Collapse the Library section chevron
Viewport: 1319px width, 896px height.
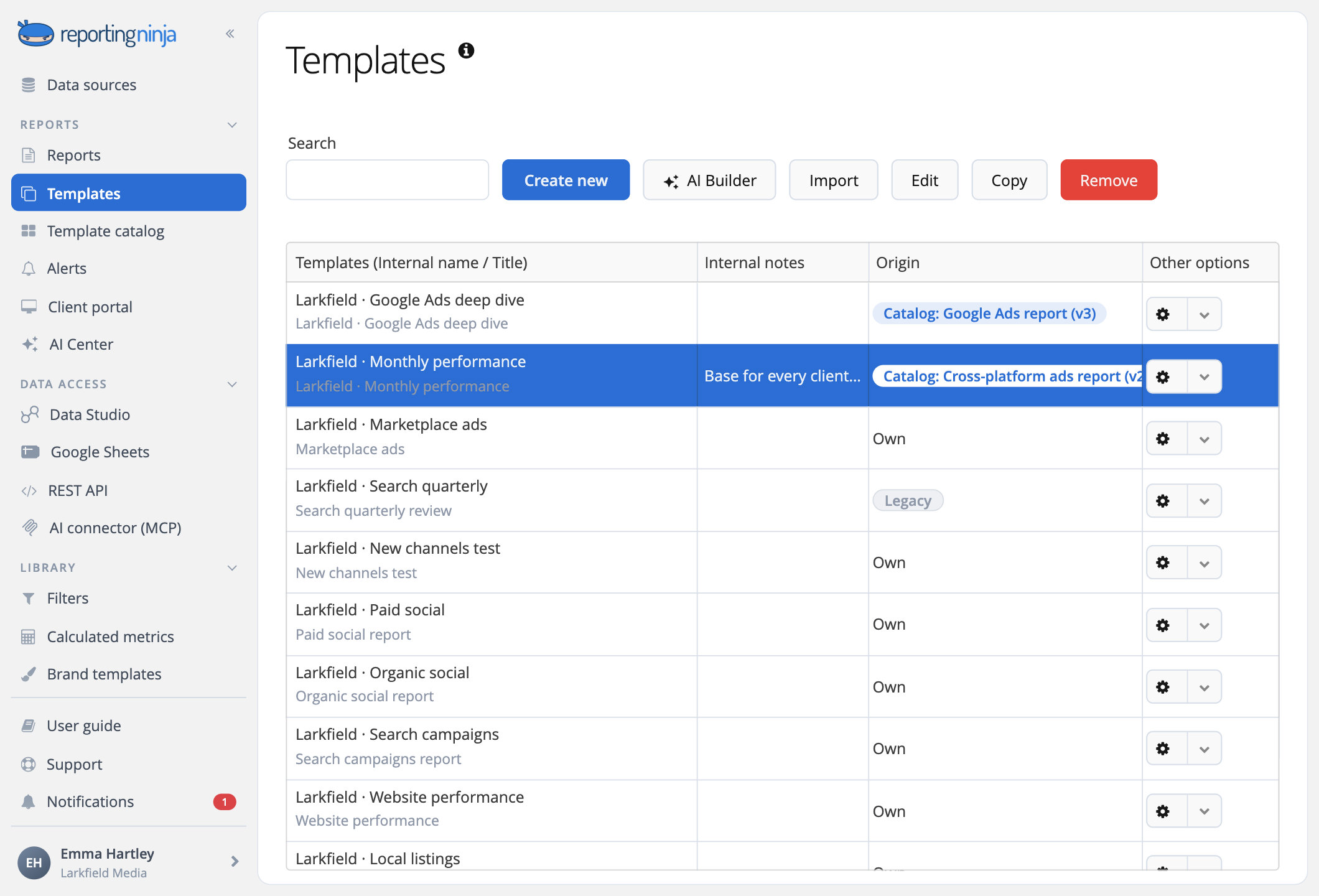pyautogui.click(x=232, y=567)
